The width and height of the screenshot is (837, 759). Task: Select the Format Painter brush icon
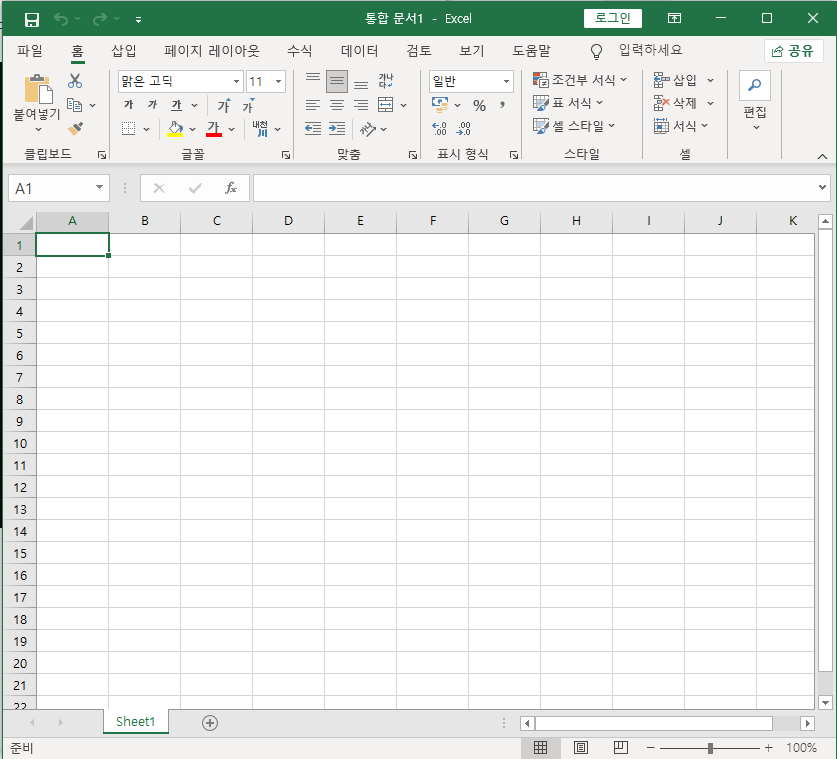click(x=75, y=129)
